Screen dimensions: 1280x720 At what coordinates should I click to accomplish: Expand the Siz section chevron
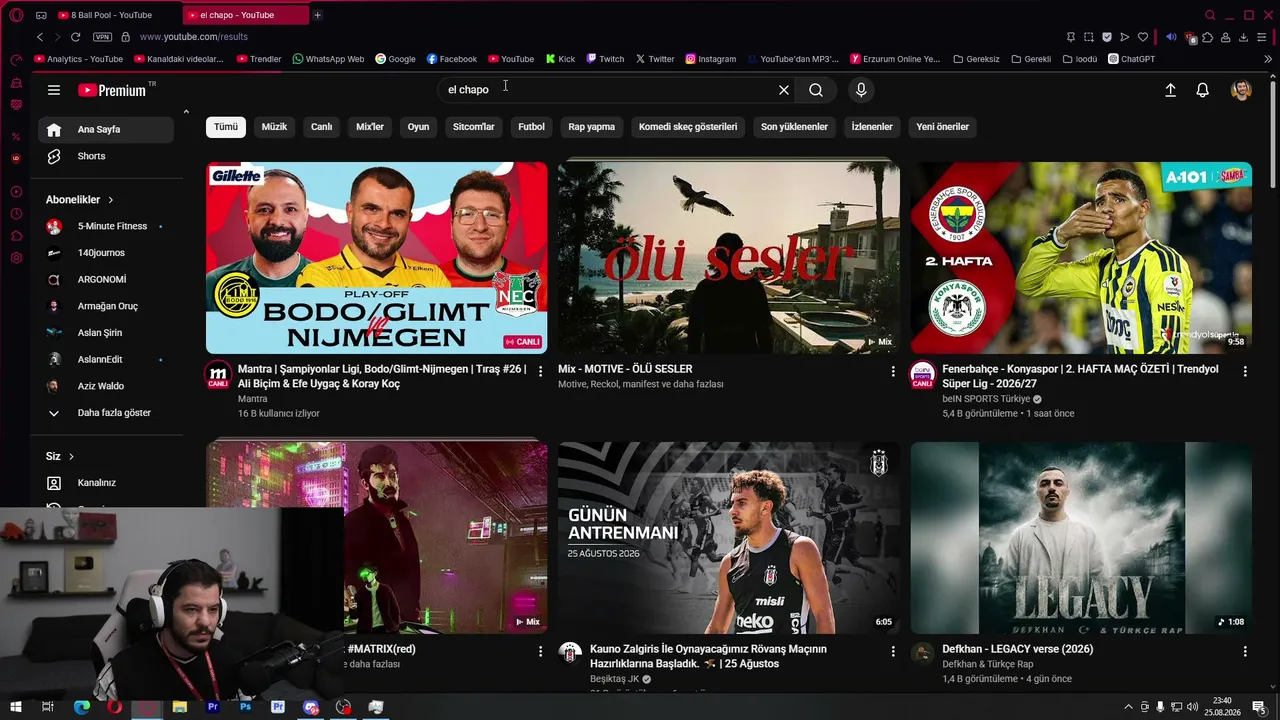(71, 457)
